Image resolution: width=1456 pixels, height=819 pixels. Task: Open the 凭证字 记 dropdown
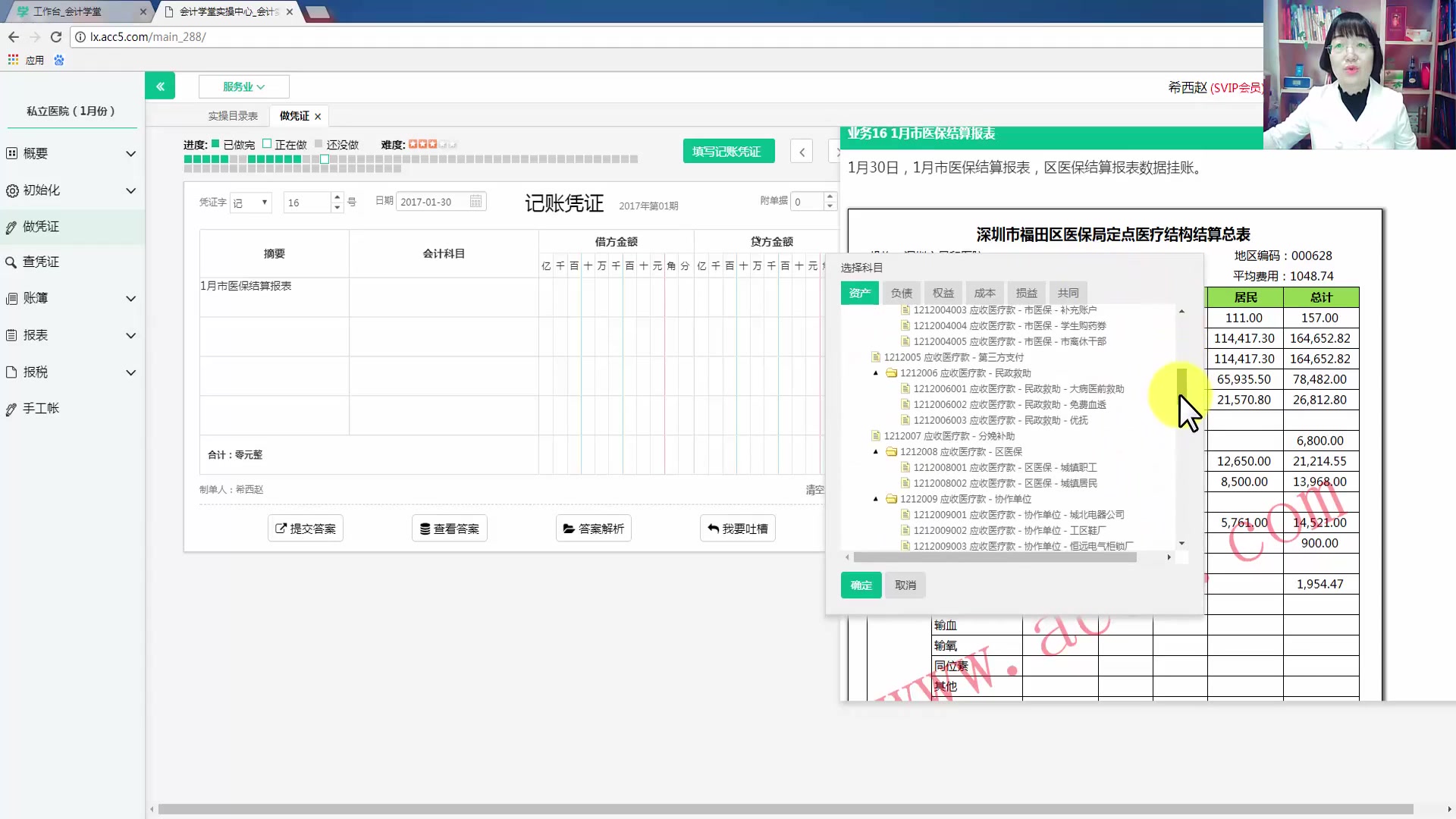250,202
